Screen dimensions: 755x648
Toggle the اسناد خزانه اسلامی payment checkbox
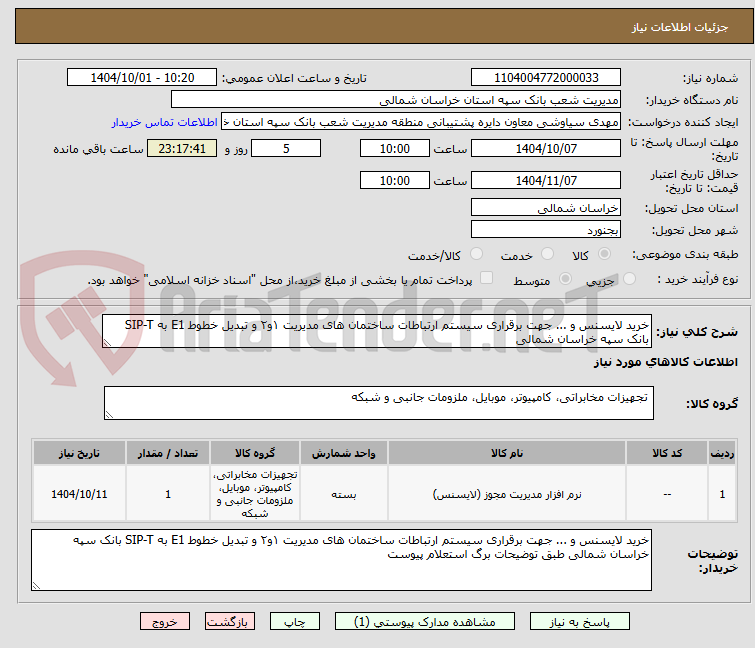(487, 278)
